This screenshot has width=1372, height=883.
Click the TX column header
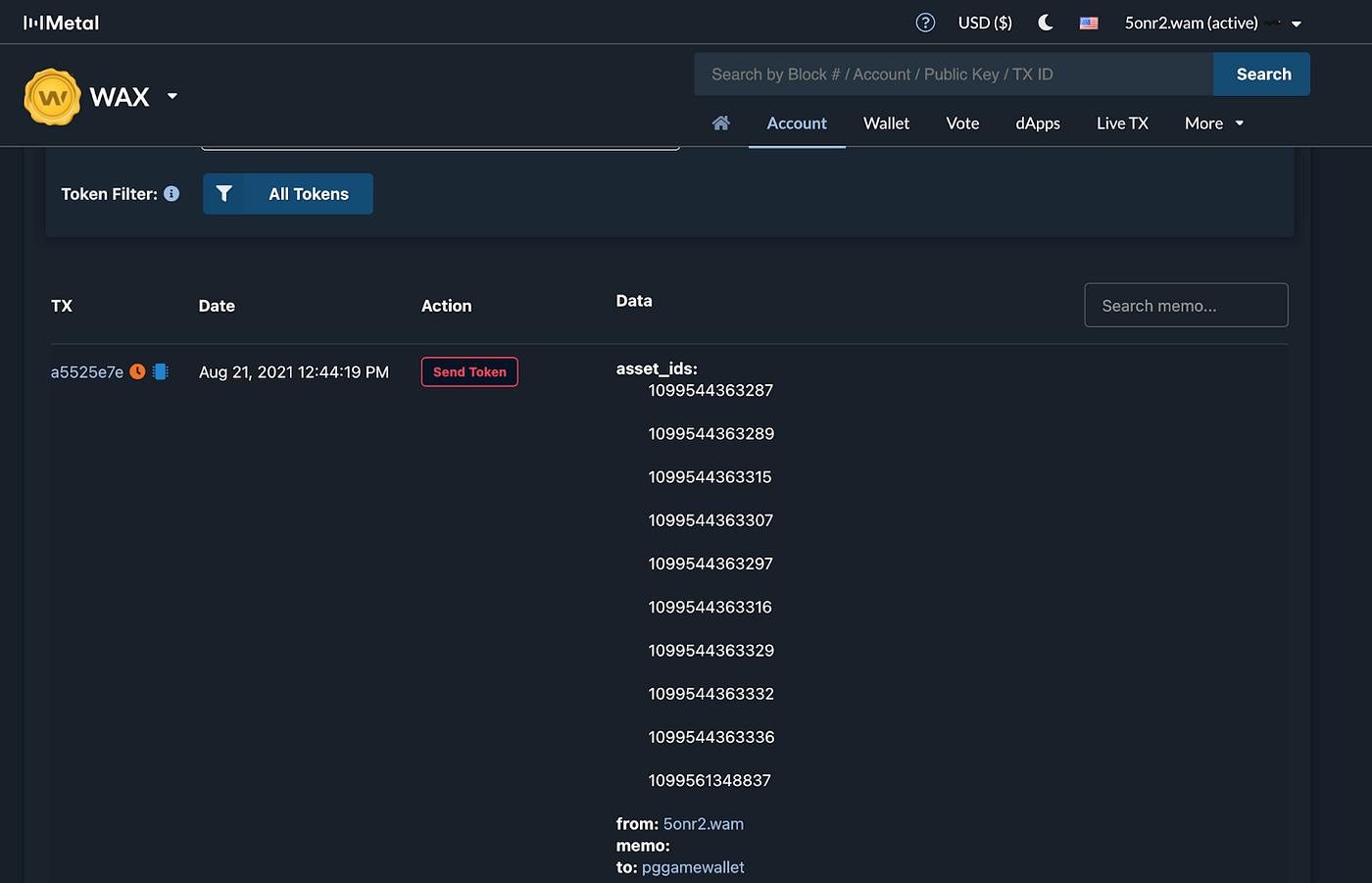62,306
